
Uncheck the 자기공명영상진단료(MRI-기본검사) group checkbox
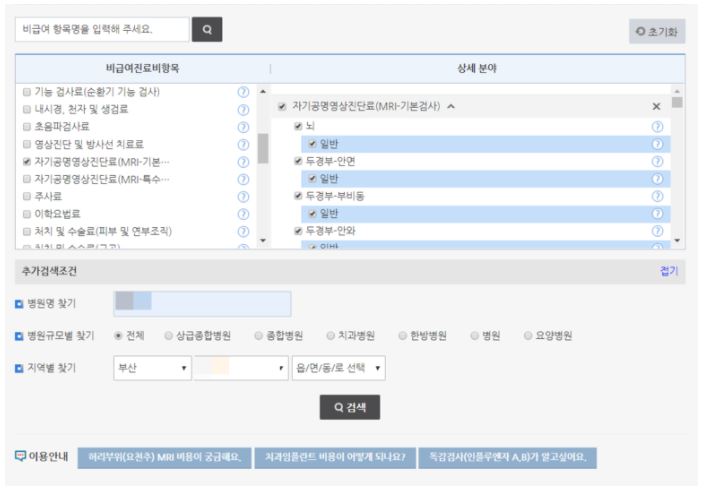coord(282,107)
